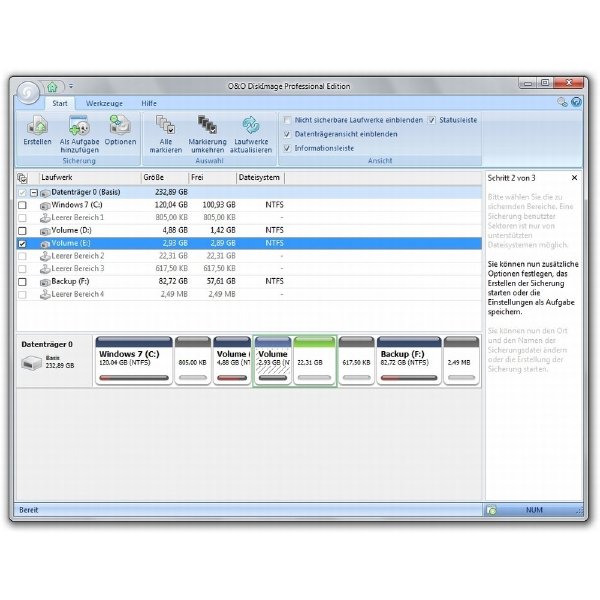The height and width of the screenshot is (600, 600).
Task: Check the Backup (F:) checkbox
Action: tap(22, 282)
